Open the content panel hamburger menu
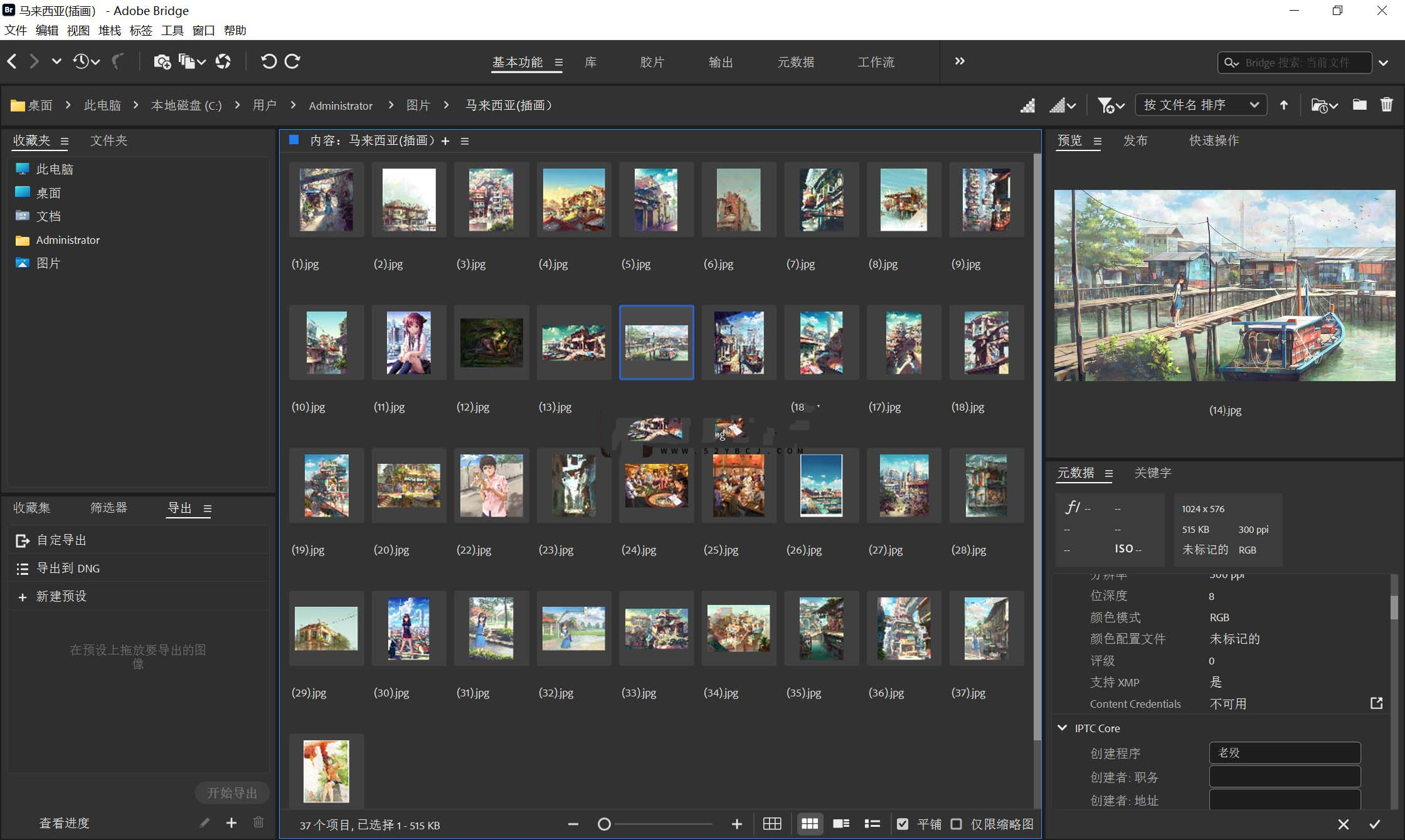The image size is (1405, 840). 465,141
